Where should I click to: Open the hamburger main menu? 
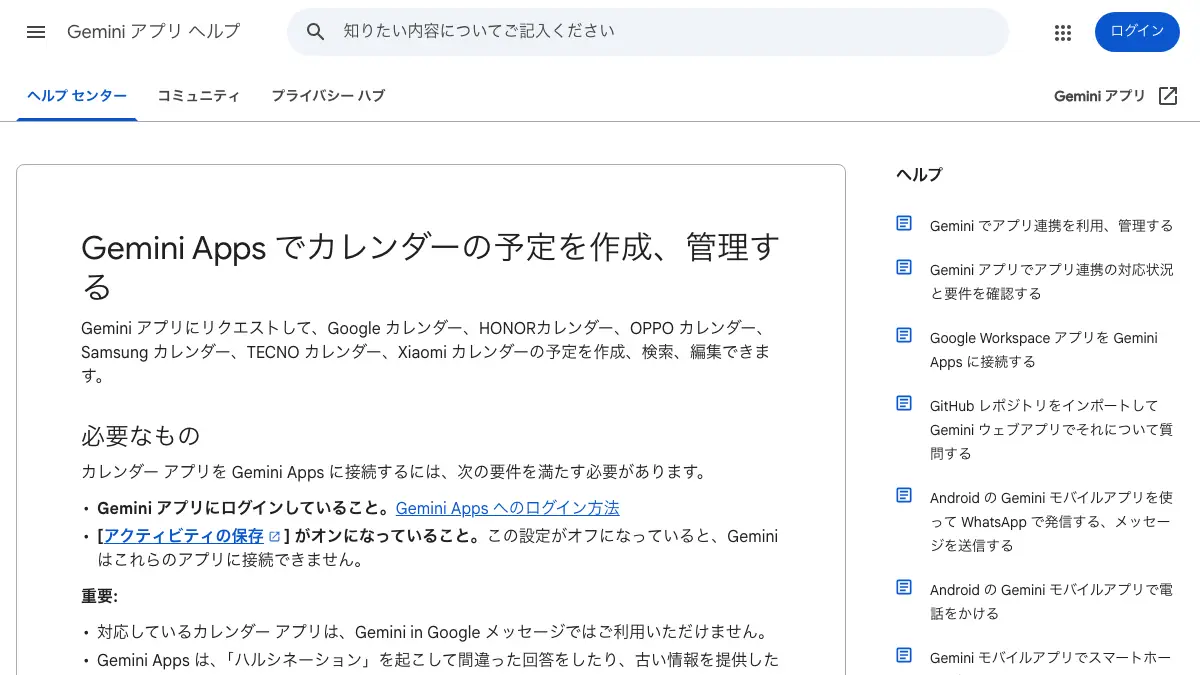36,32
